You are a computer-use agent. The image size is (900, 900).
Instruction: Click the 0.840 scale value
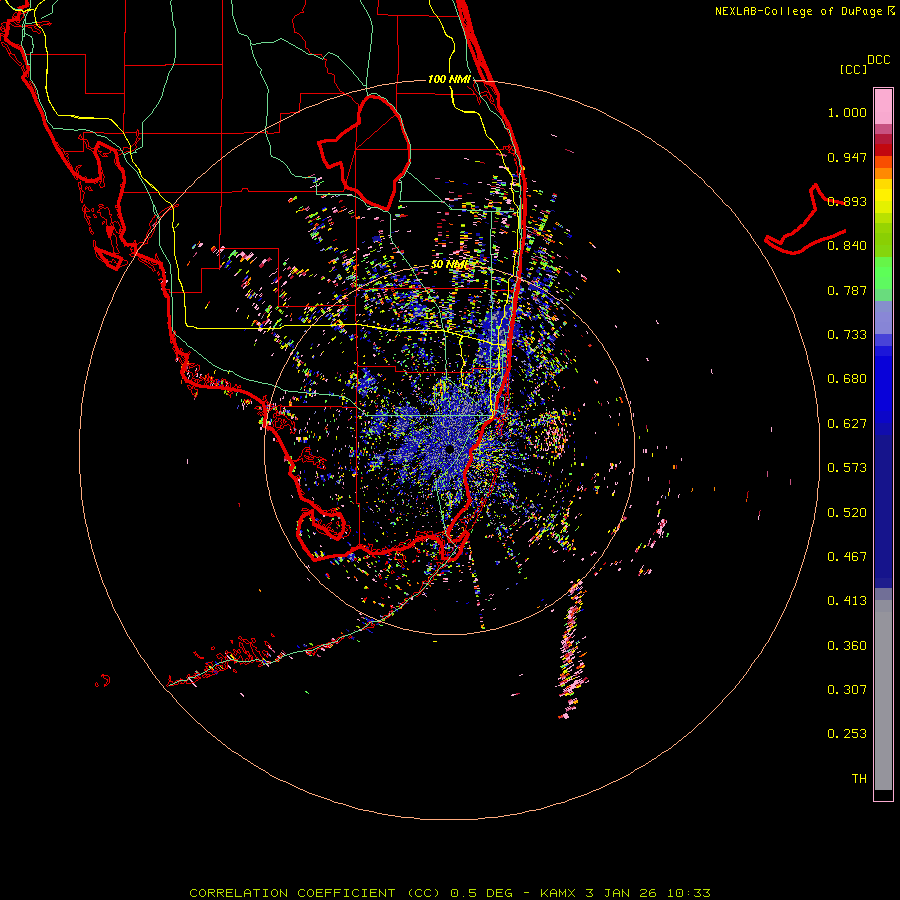847,246
